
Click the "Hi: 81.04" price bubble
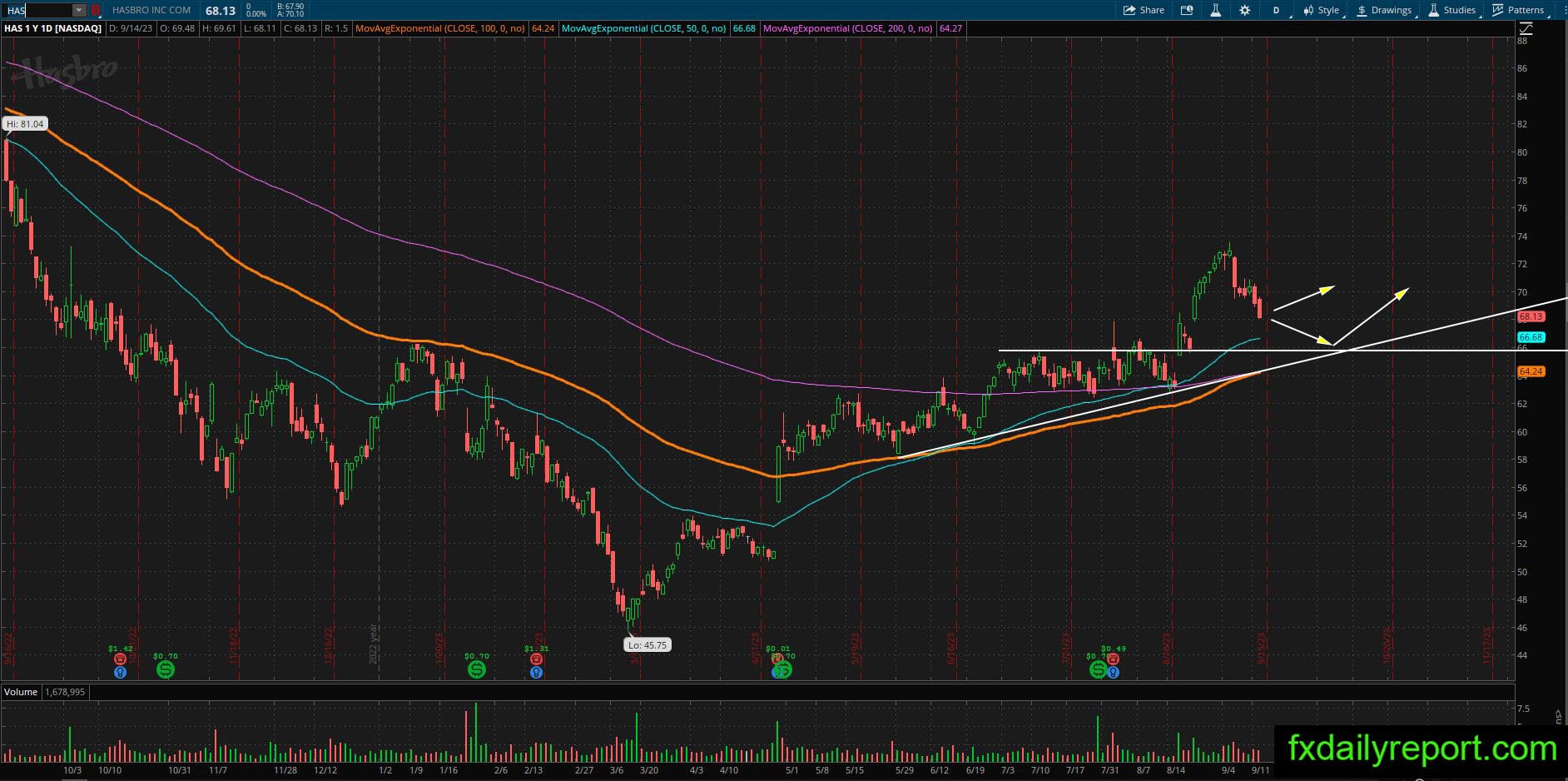(x=25, y=124)
